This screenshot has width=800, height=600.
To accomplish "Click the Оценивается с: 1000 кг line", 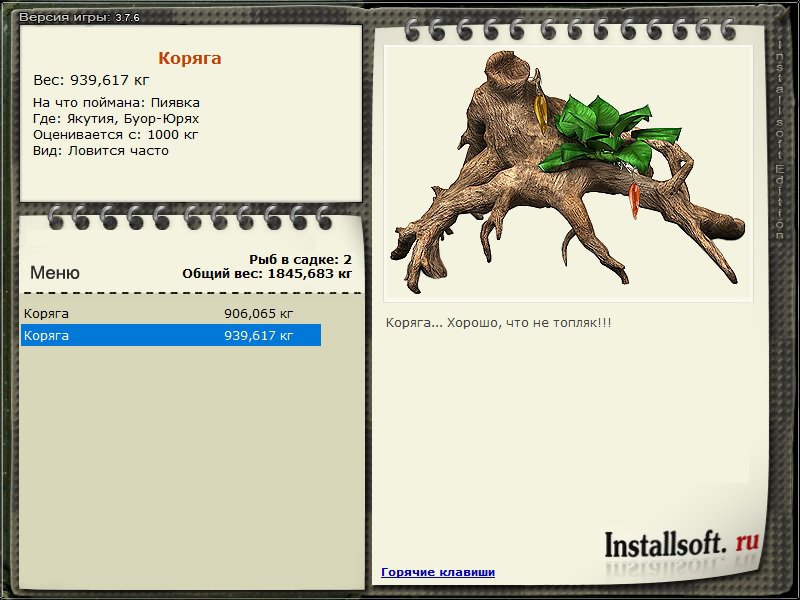I will [x=115, y=135].
